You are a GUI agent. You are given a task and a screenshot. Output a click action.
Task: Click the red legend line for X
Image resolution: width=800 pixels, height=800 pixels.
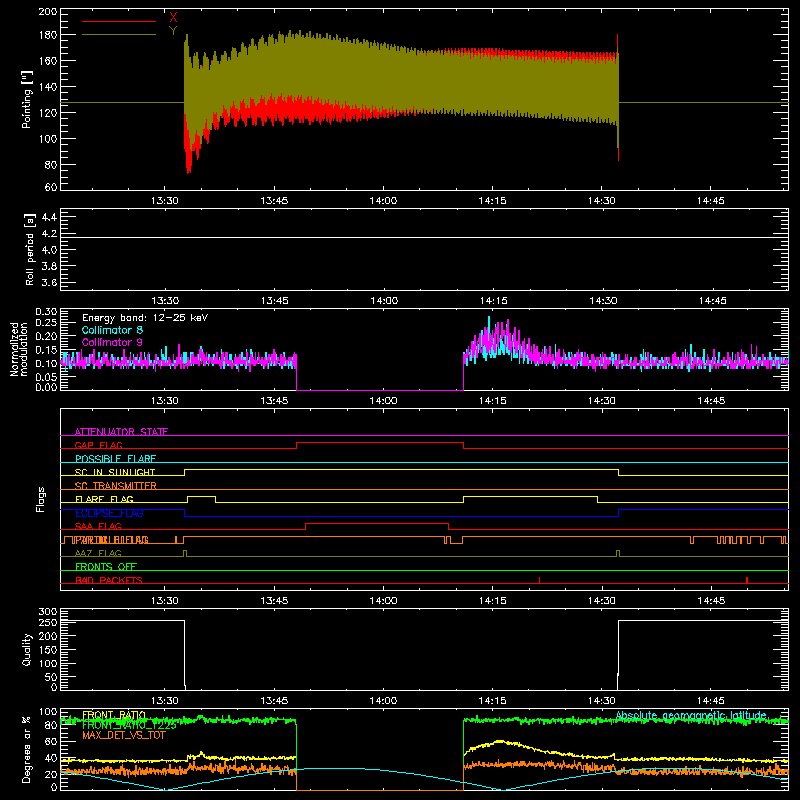pyautogui.click(x=119, y=21)
